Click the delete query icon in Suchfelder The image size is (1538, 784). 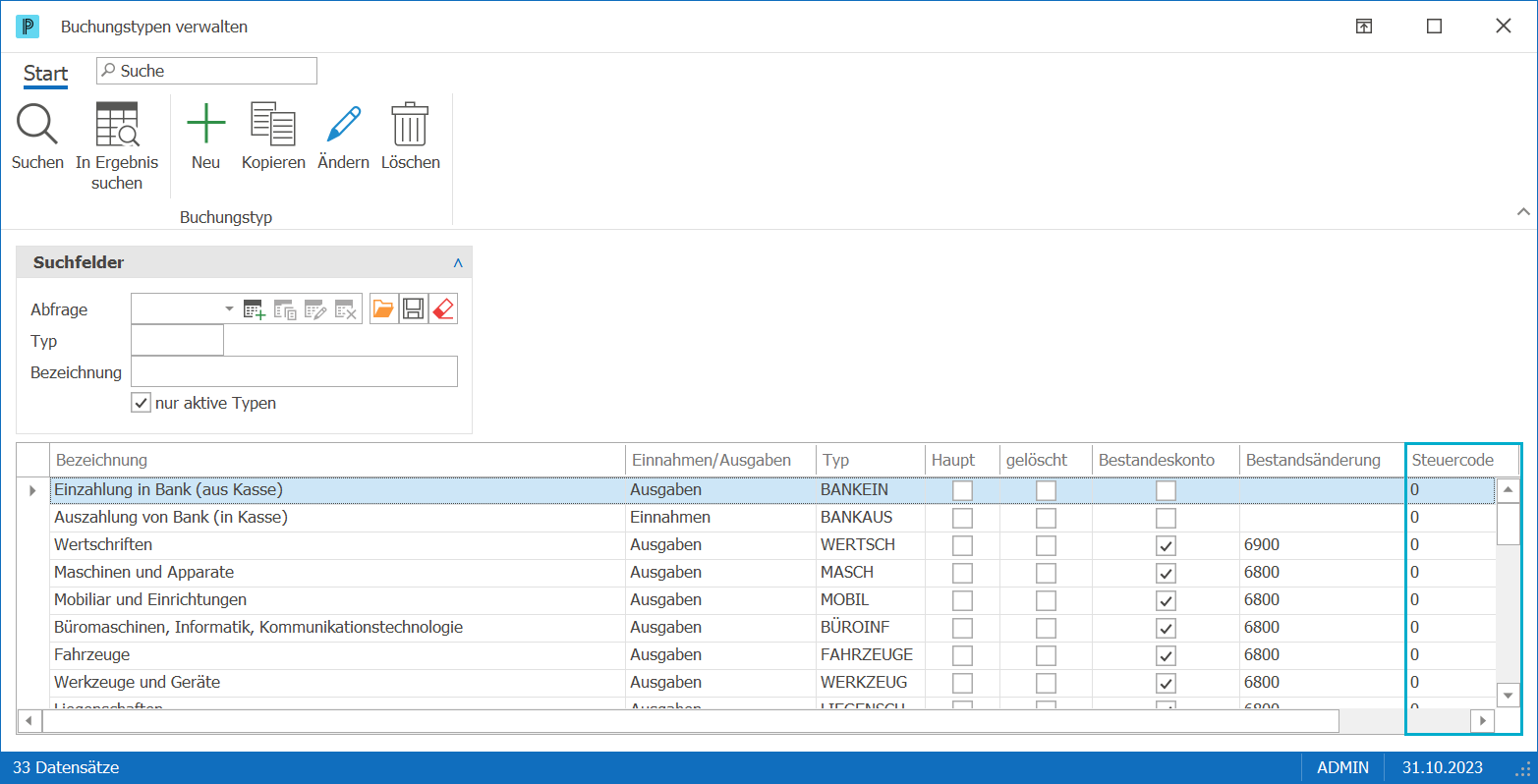coord(345,309)
